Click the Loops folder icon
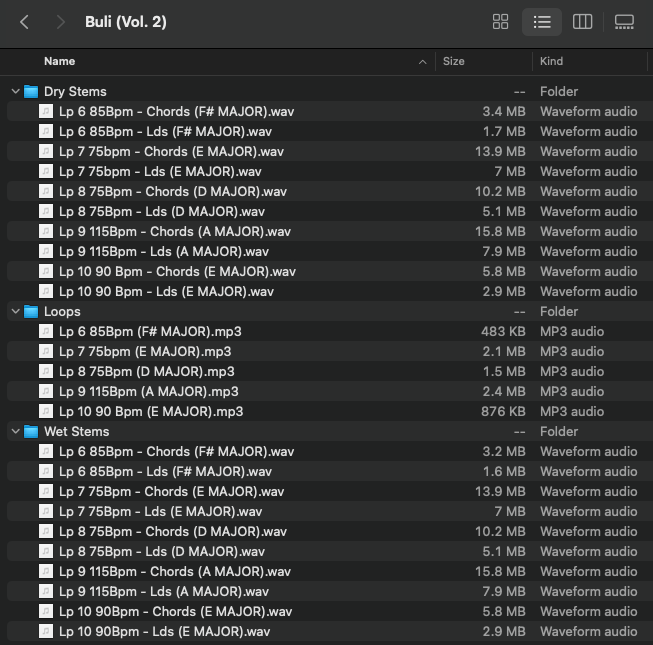The image size is (653, 645). [31, 311]
